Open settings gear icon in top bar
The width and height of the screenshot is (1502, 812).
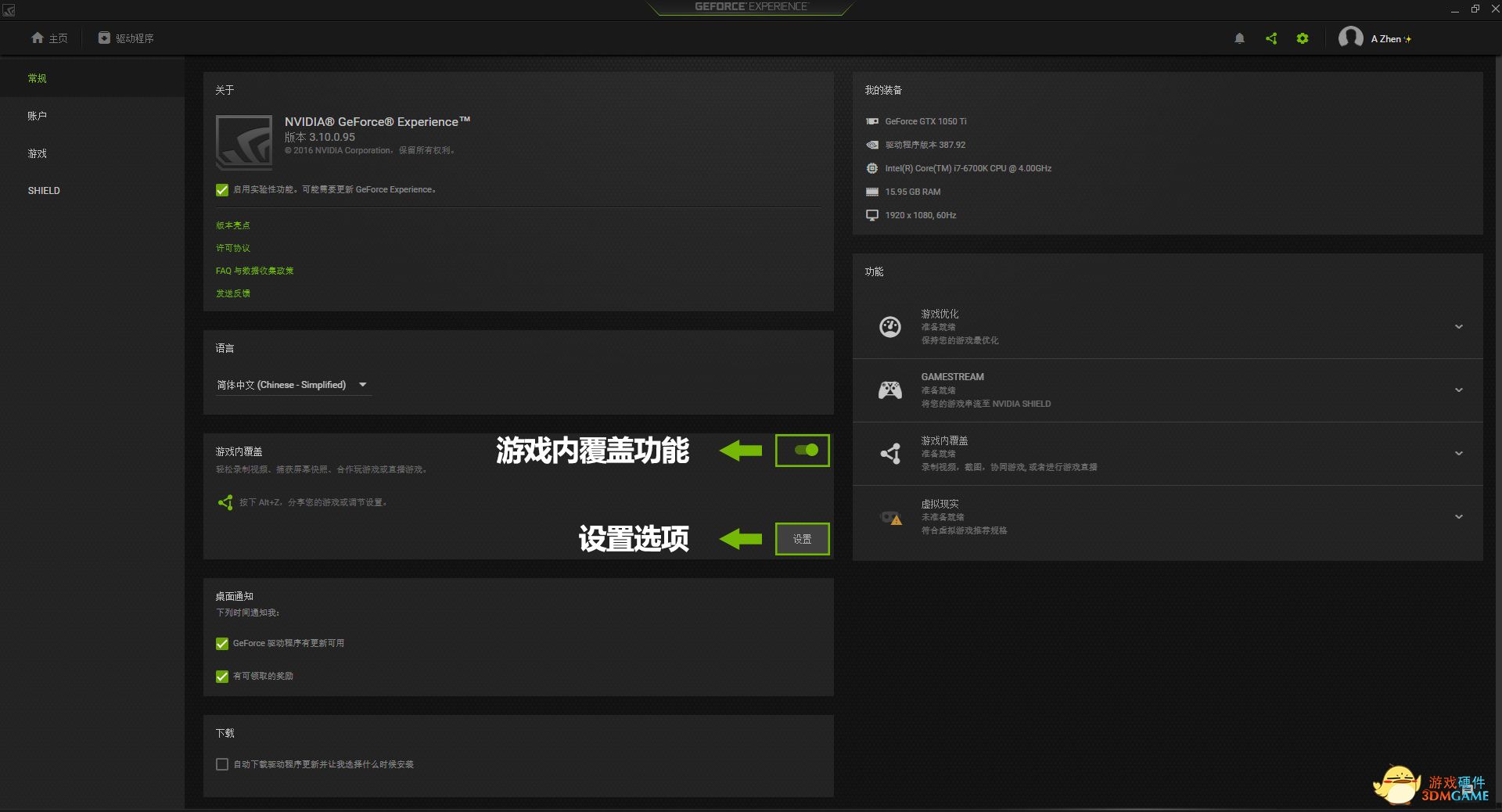click(x=1303, y=38)
